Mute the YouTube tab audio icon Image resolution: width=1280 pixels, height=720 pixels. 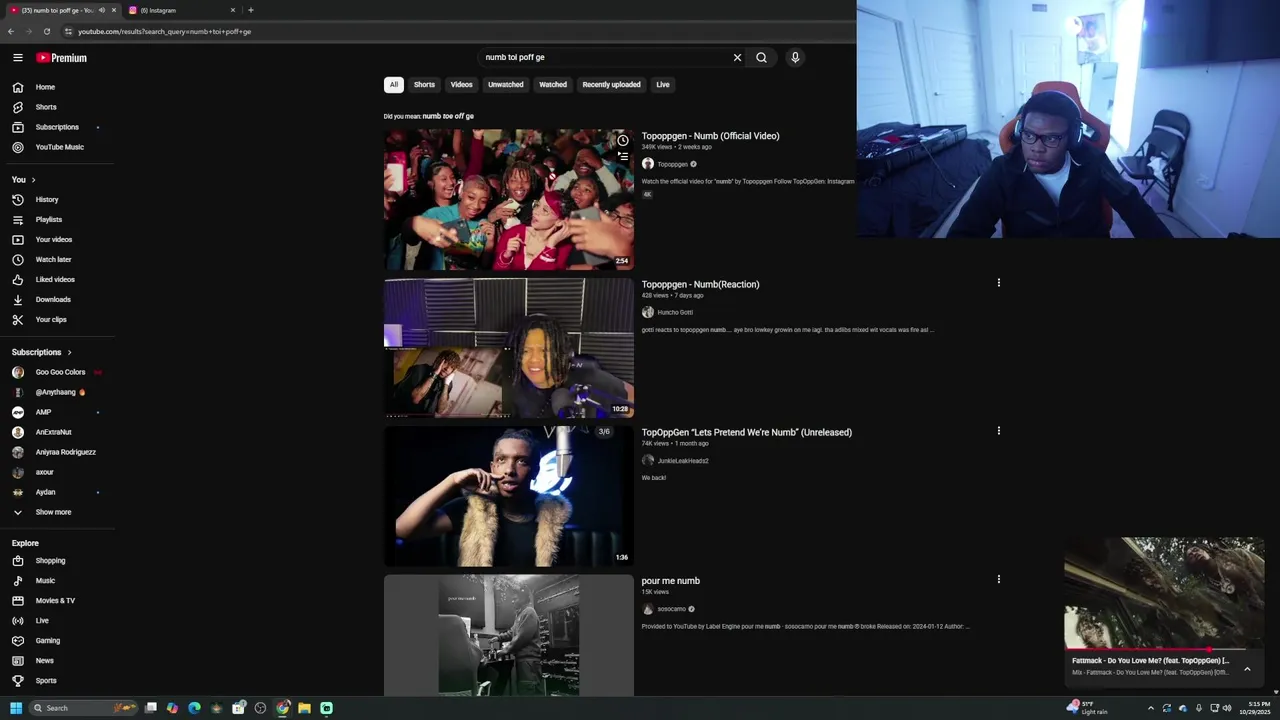(101, 10)
